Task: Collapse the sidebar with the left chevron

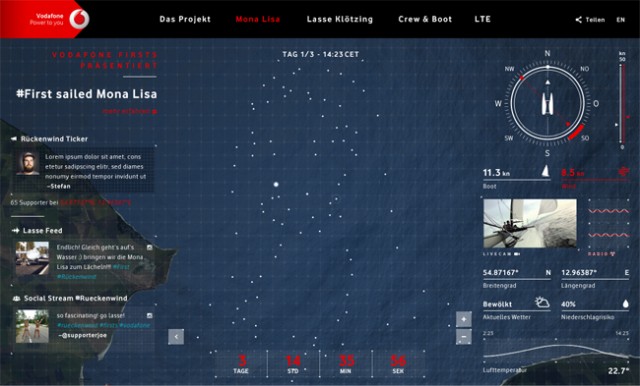Action: (176, 337)
